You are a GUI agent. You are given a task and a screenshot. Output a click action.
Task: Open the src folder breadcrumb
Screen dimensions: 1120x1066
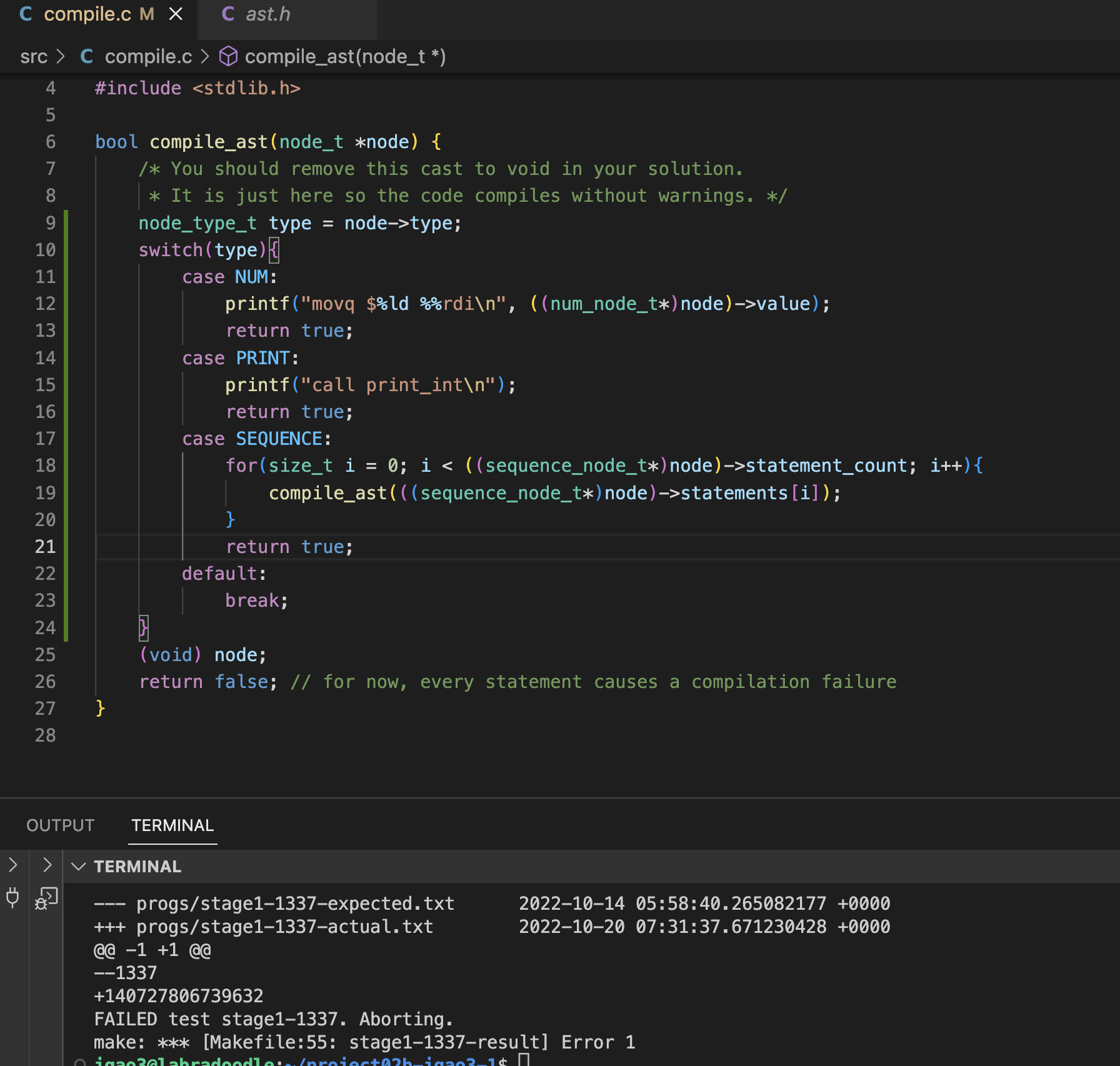click(x=34, y=57)
